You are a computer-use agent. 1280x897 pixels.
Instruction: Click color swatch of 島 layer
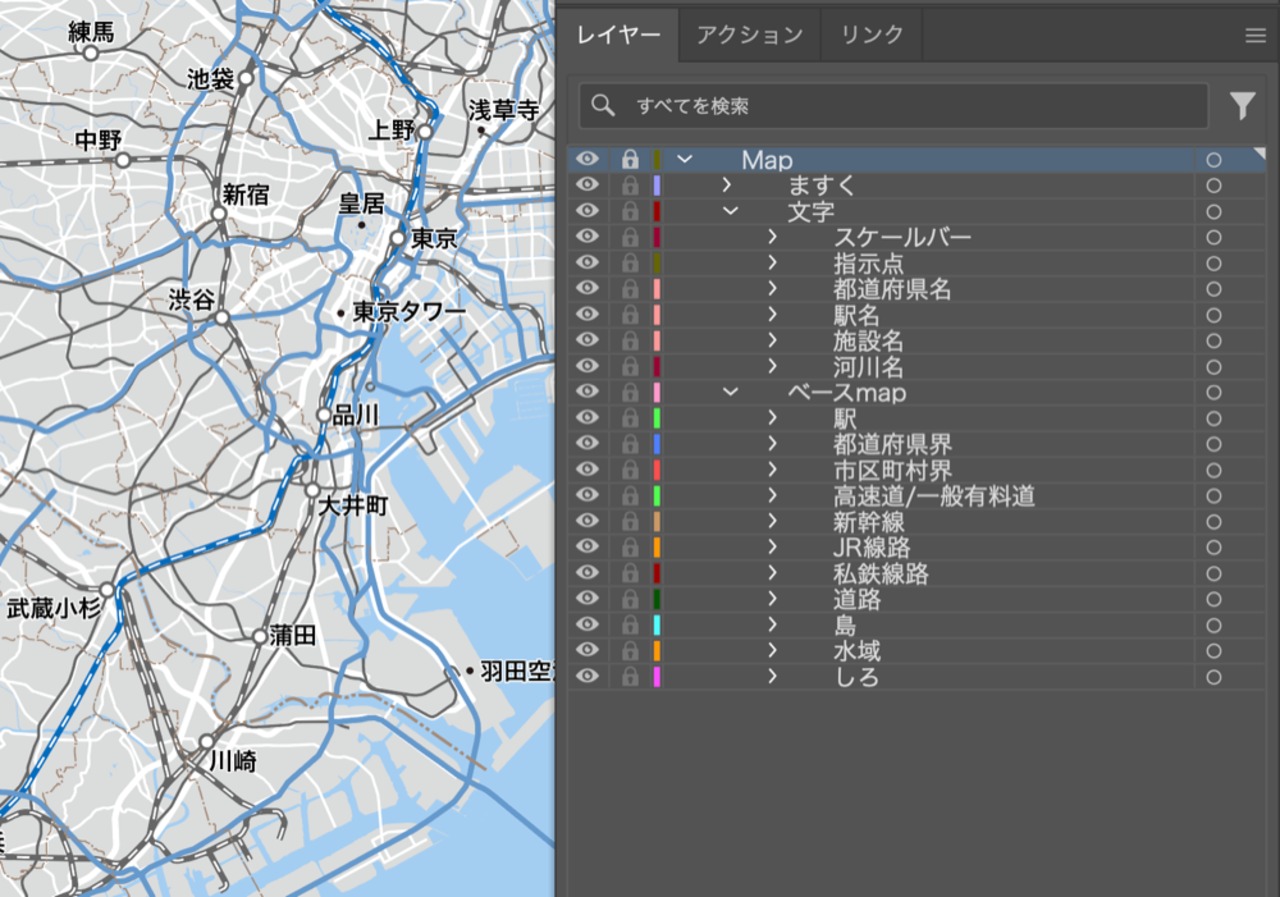[657, 625]
